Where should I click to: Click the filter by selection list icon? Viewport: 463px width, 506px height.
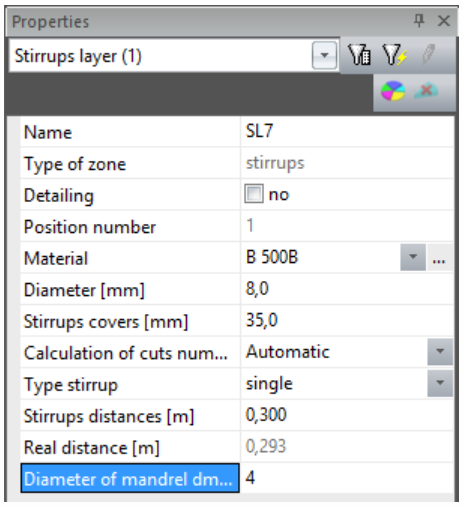[359, 55]
